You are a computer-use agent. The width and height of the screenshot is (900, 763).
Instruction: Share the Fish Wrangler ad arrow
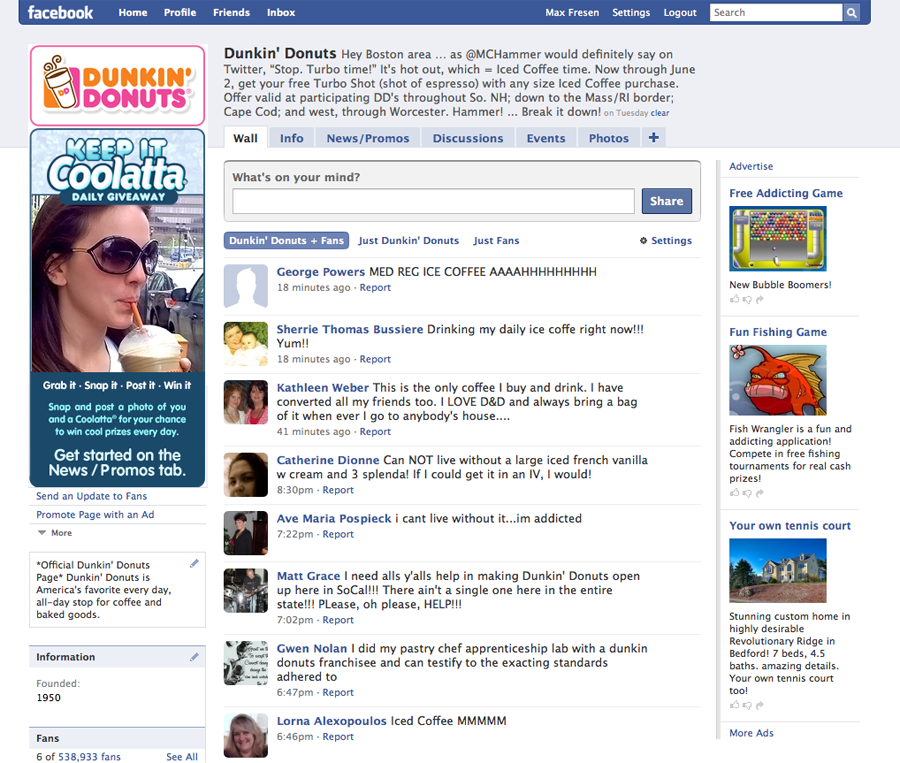(760, 493)
